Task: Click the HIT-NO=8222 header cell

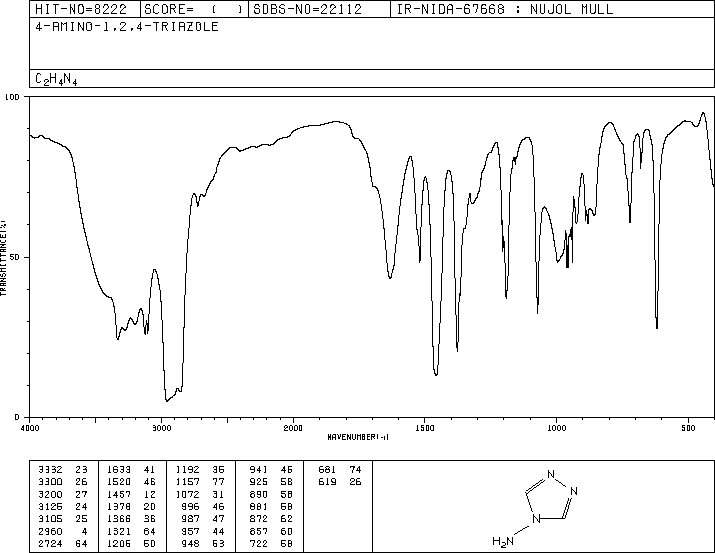Action: pos(85,9)
